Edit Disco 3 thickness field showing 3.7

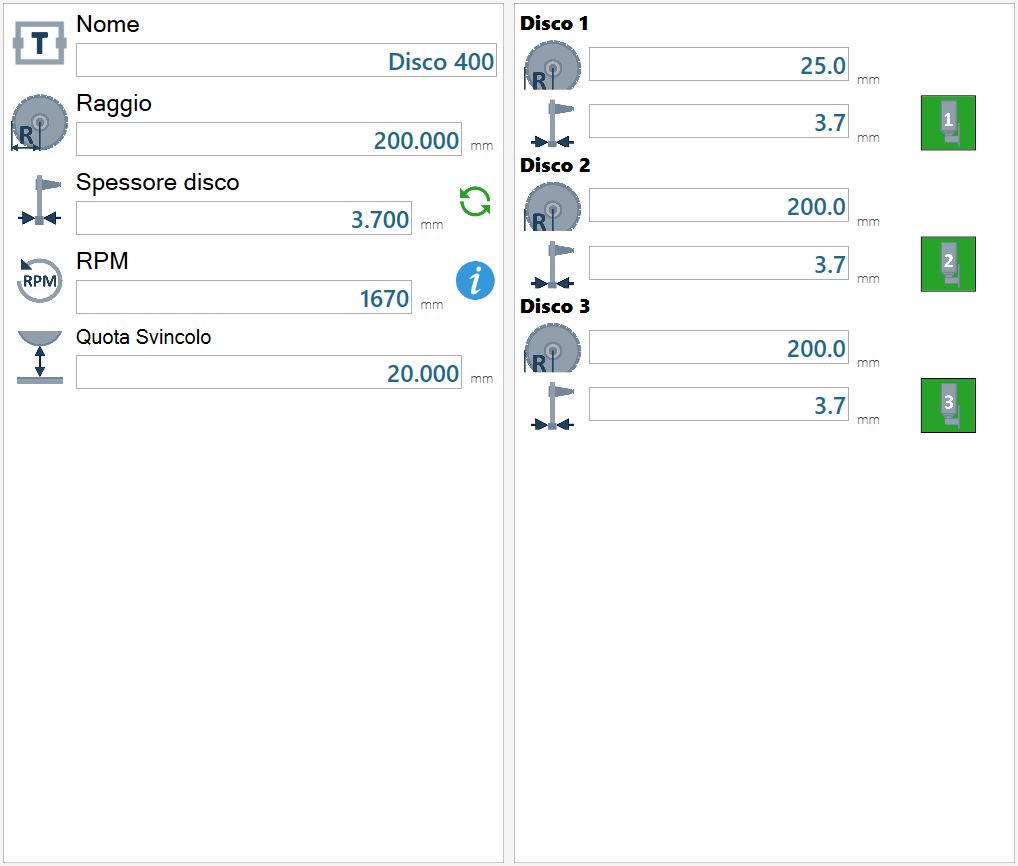coord(719,404)
